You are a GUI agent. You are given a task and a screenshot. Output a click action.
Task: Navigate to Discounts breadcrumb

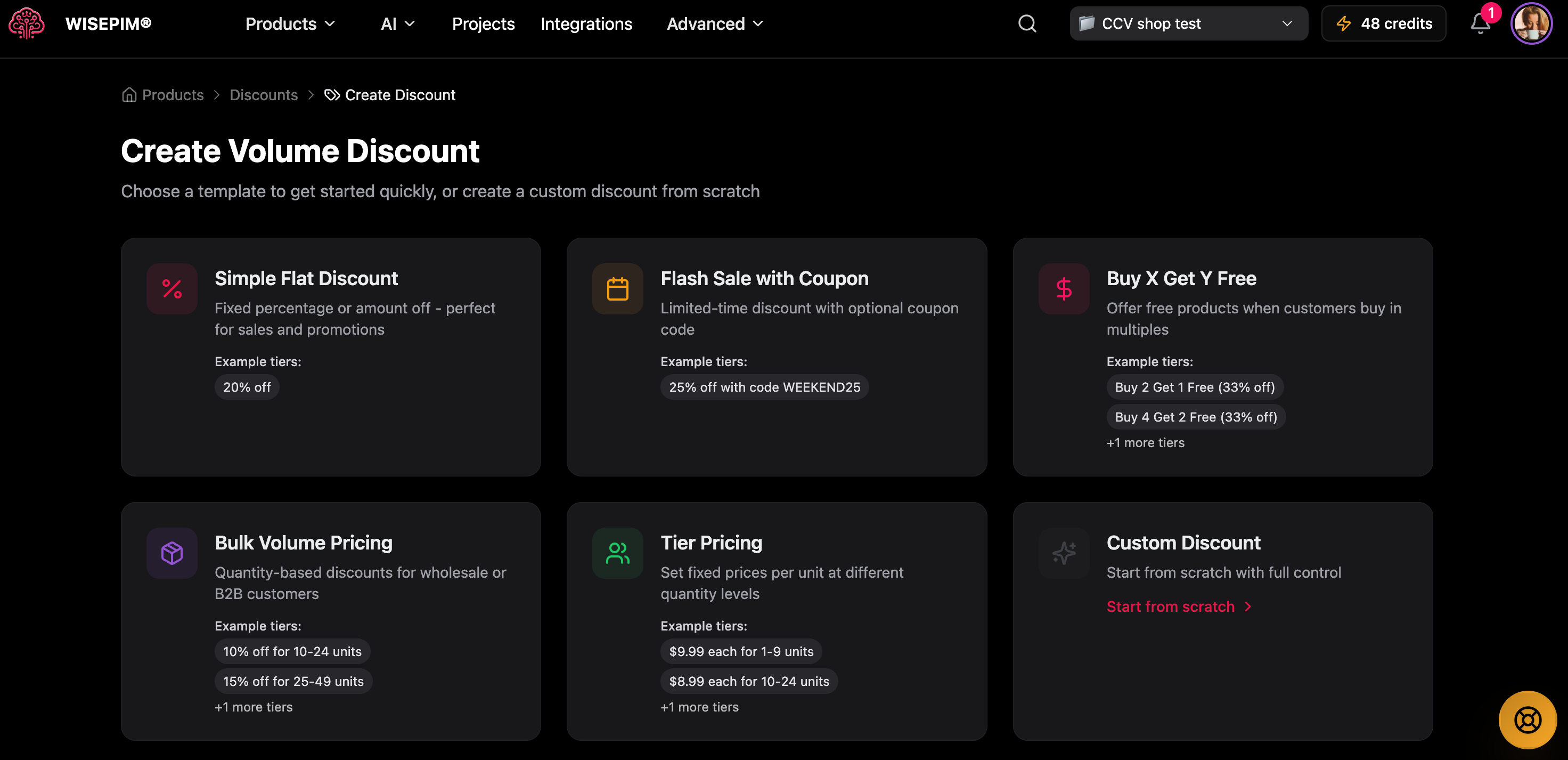tap(264, 95)
